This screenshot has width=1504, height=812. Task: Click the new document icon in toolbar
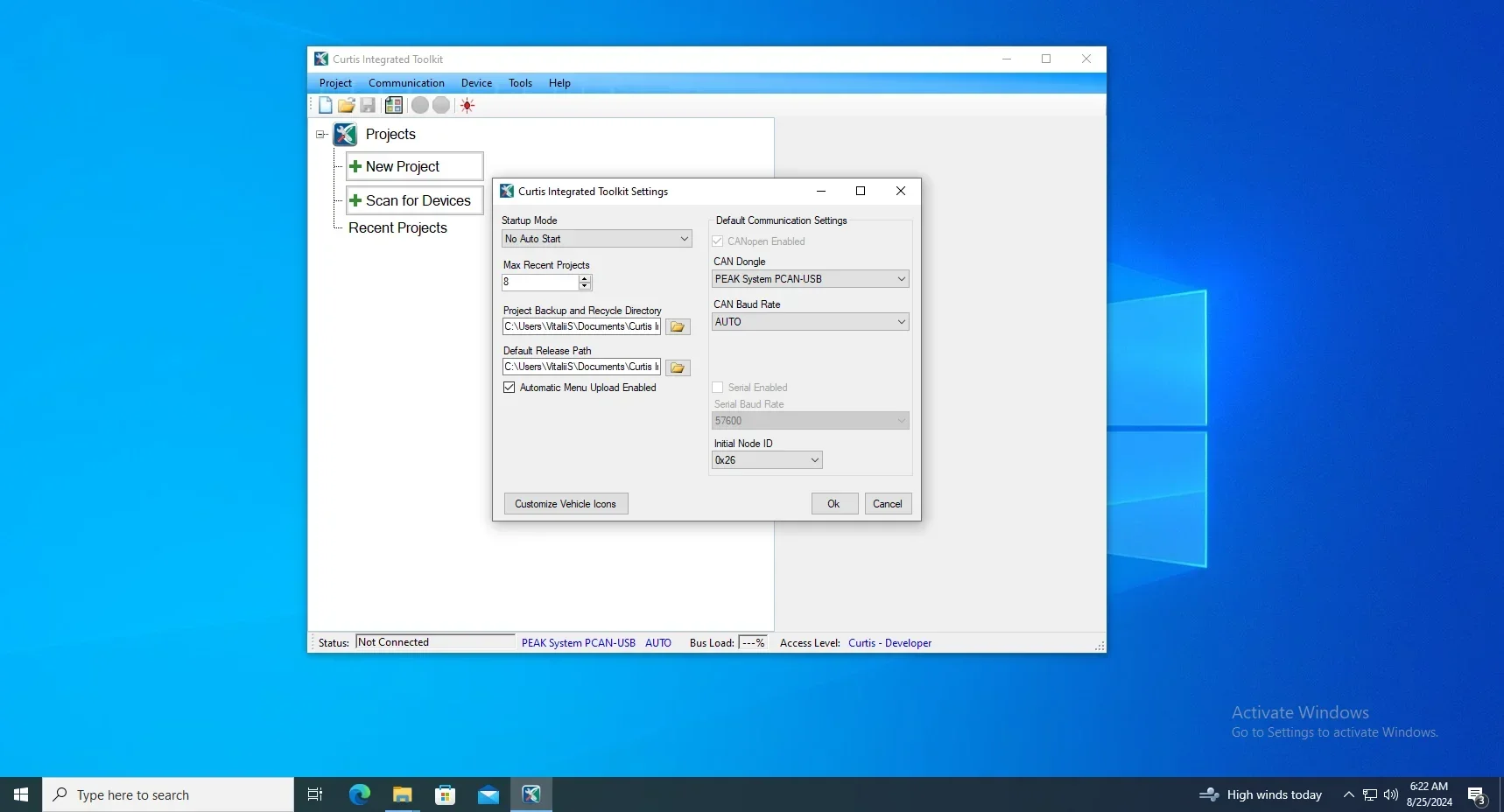(x=326, y=106)
